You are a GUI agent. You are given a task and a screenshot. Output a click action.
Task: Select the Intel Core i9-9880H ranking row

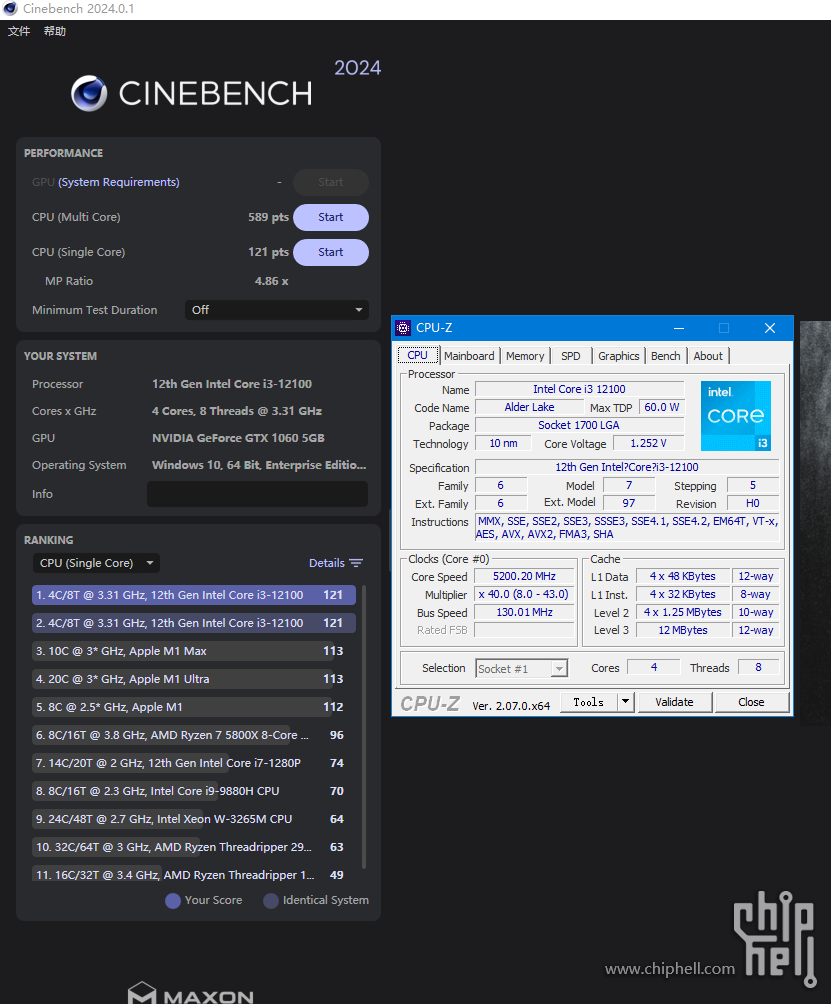pos(193,791)
